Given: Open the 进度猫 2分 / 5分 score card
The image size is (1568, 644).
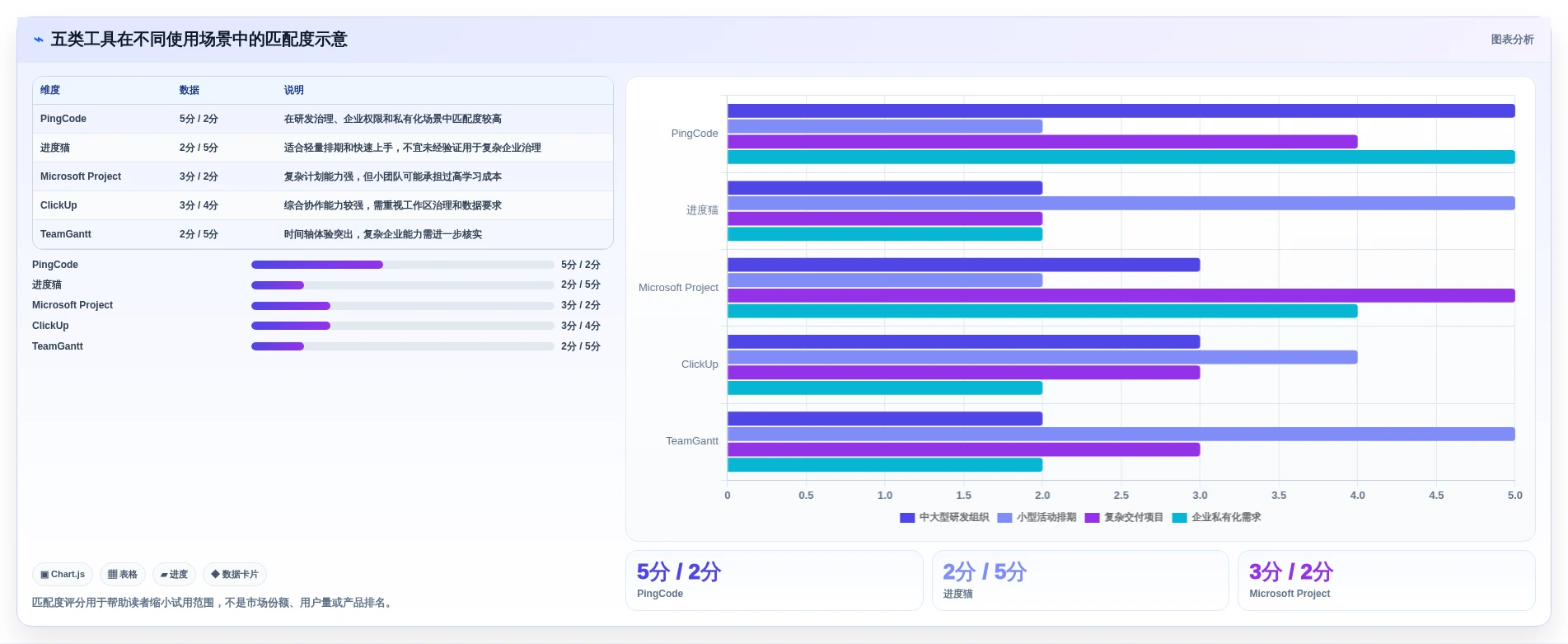Looking at the screenshot, I should pos(1080,581).
